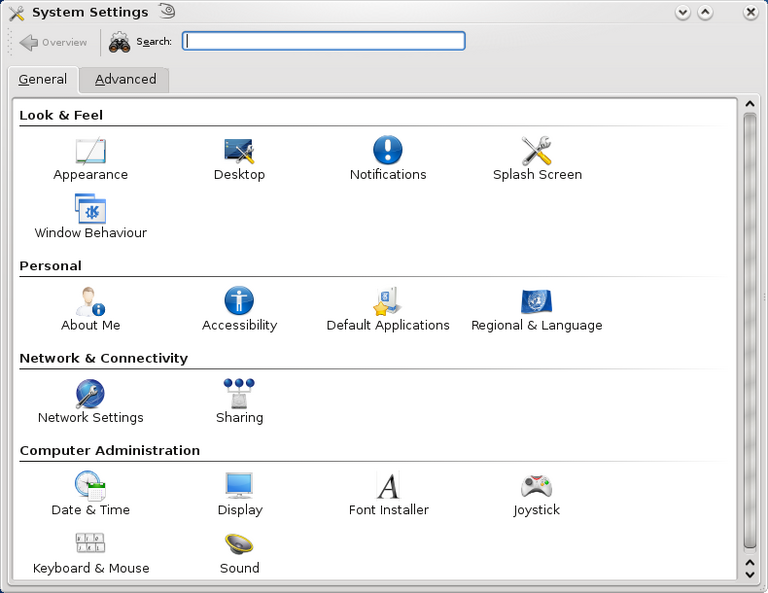Open the Keyboard & Mouse icon
Viewport: 768px width, 593px height.
point(91,543)
